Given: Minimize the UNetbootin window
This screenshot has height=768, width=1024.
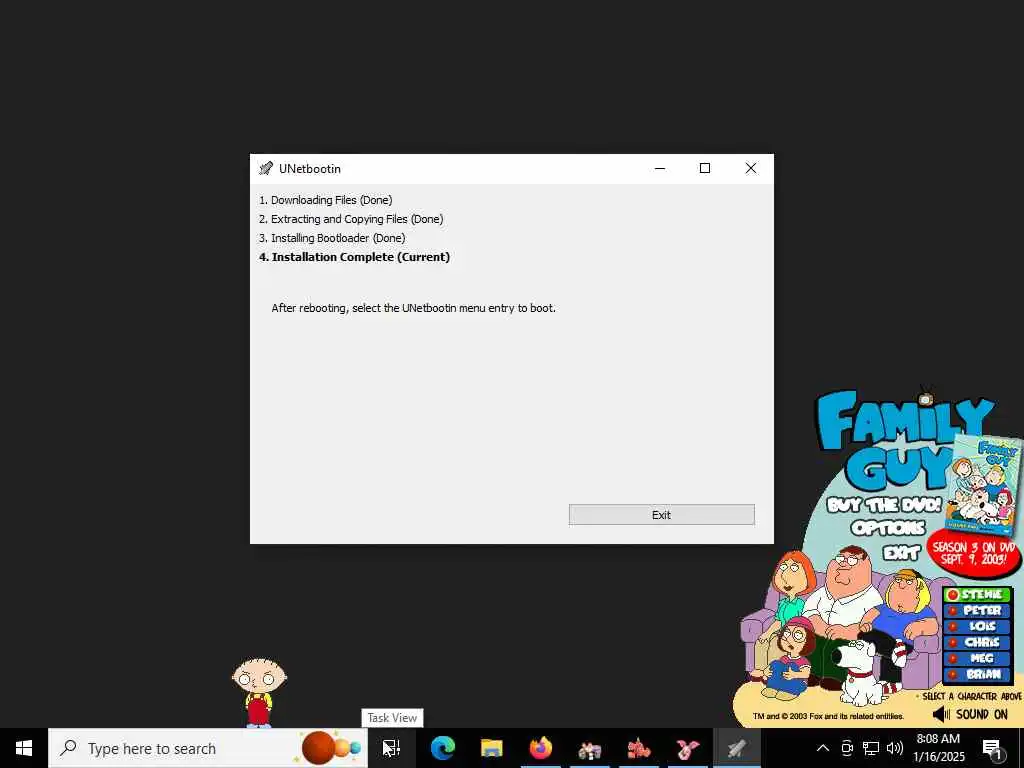Looking at the screenshot, I should [x=660, y=168].
